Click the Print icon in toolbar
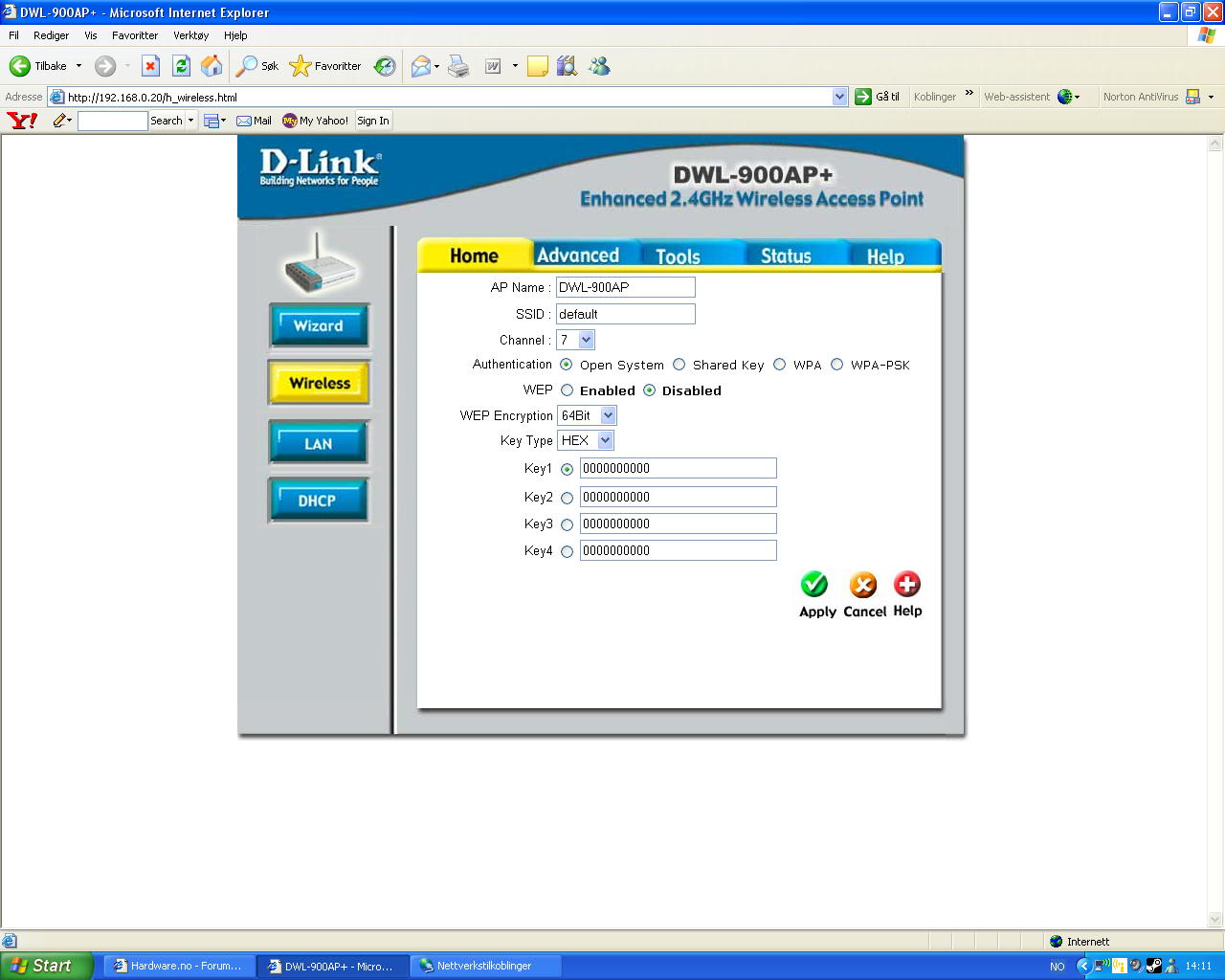The width and height of the screenshot is (1225, 980). tap(459, 66)
